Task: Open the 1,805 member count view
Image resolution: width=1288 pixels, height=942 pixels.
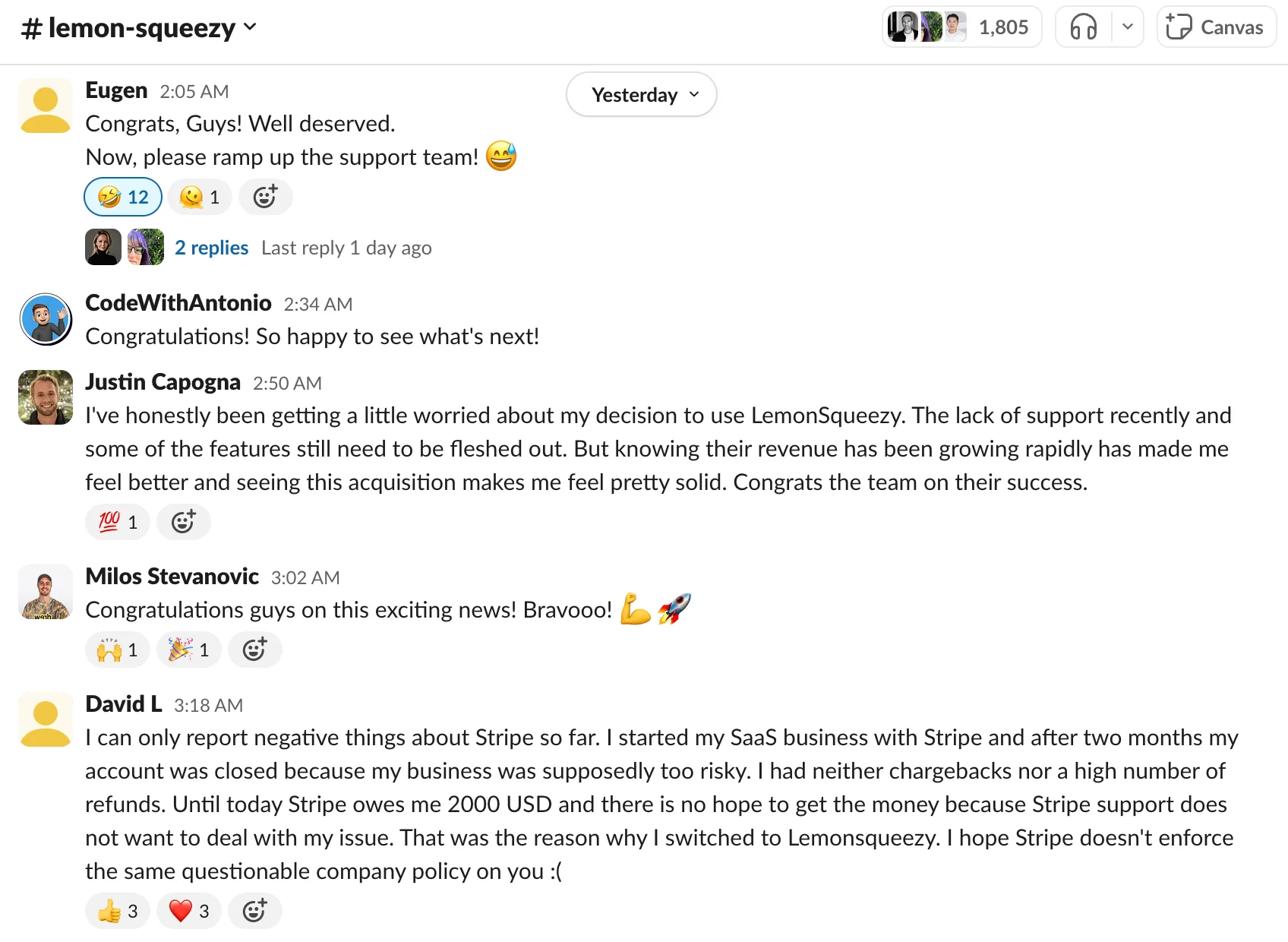Action: click(x=1004, y=27)
